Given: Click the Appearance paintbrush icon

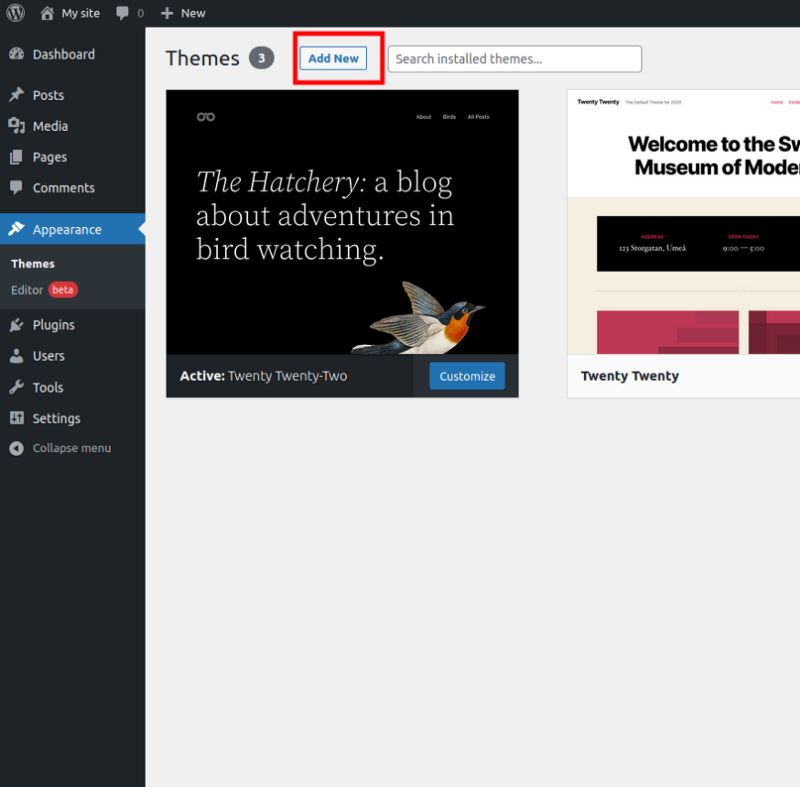Looking at the screenshot, I should (16, 229).
